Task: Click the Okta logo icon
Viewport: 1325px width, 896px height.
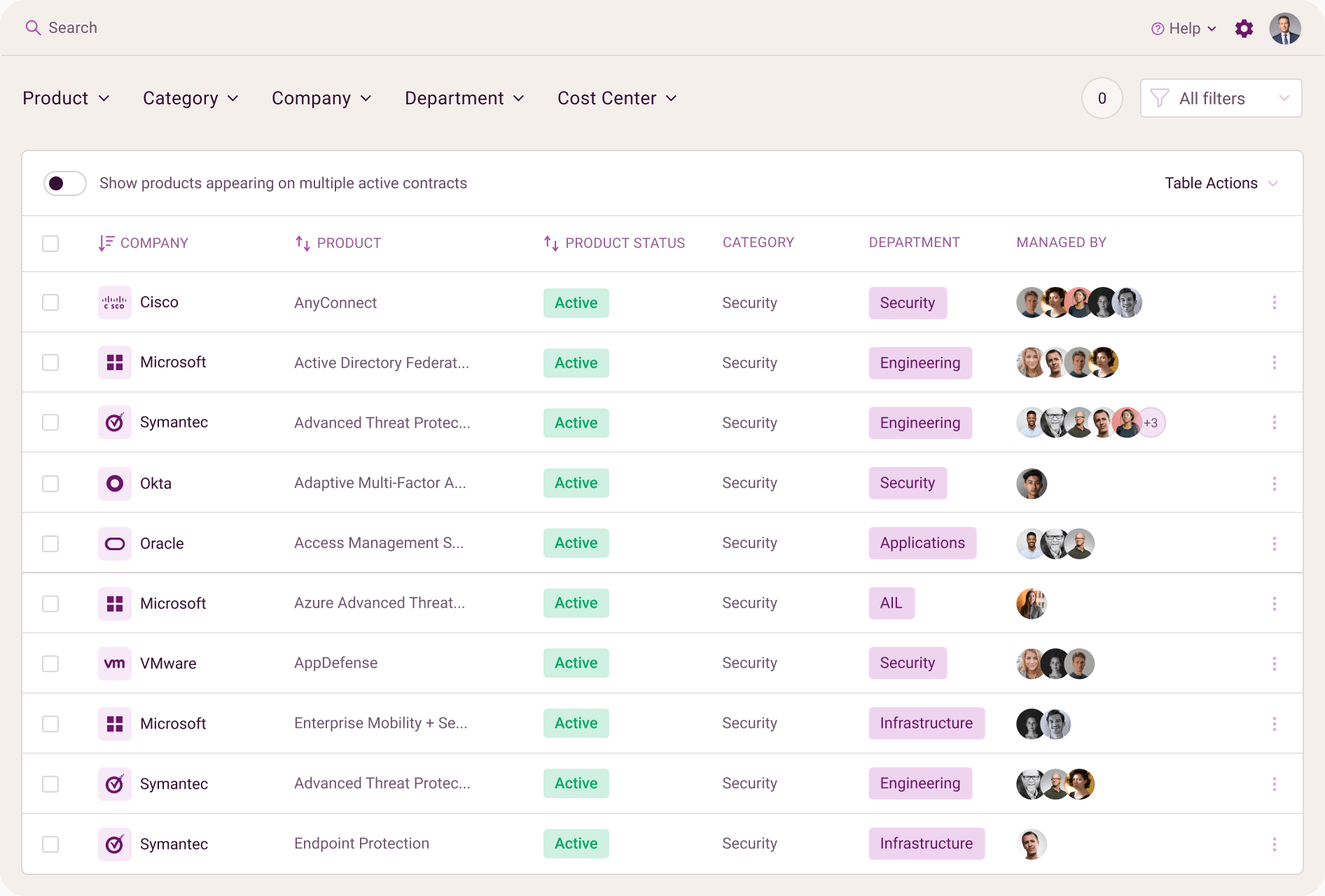Action: click(115, 484)
